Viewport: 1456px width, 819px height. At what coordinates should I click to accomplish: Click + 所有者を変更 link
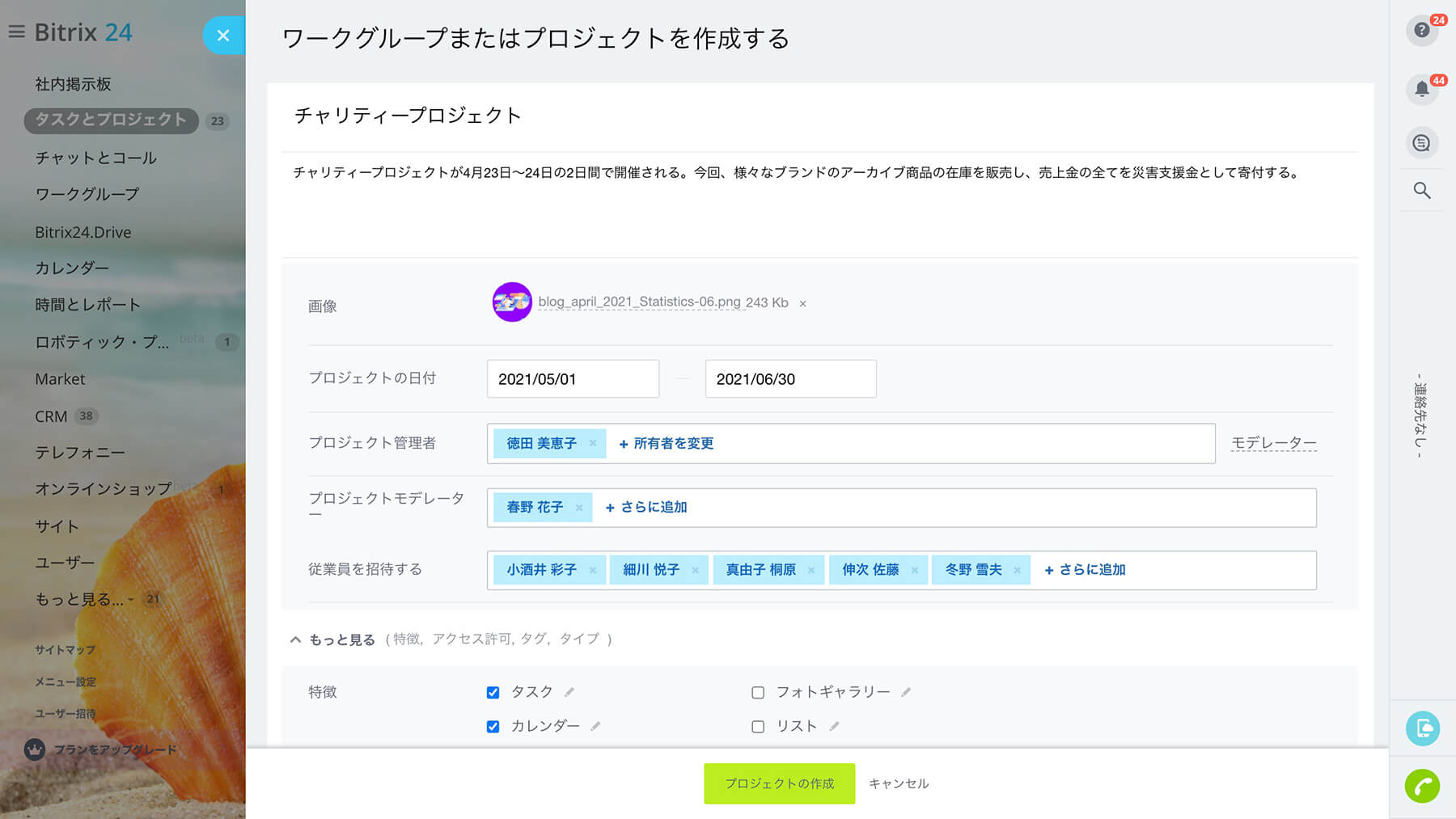coord(666,443)
